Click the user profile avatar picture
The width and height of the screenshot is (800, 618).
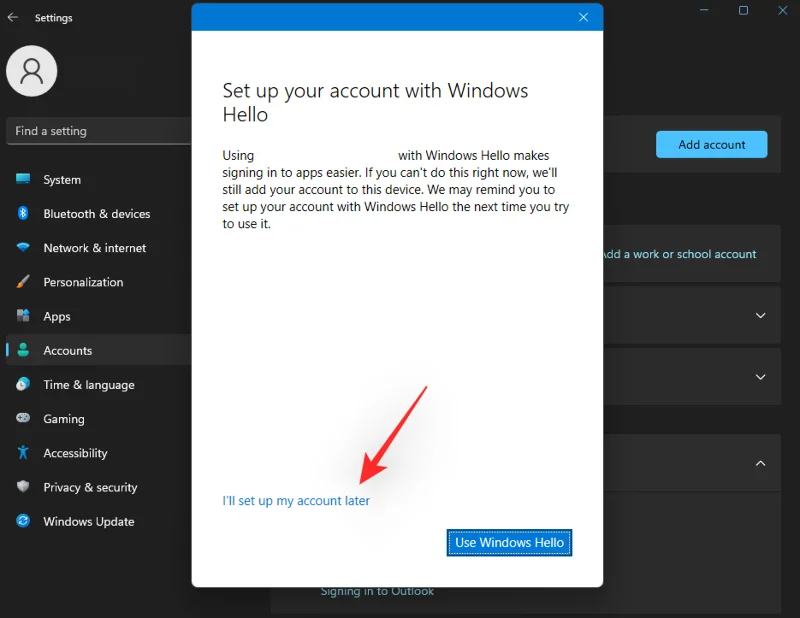tap(32, 71)
